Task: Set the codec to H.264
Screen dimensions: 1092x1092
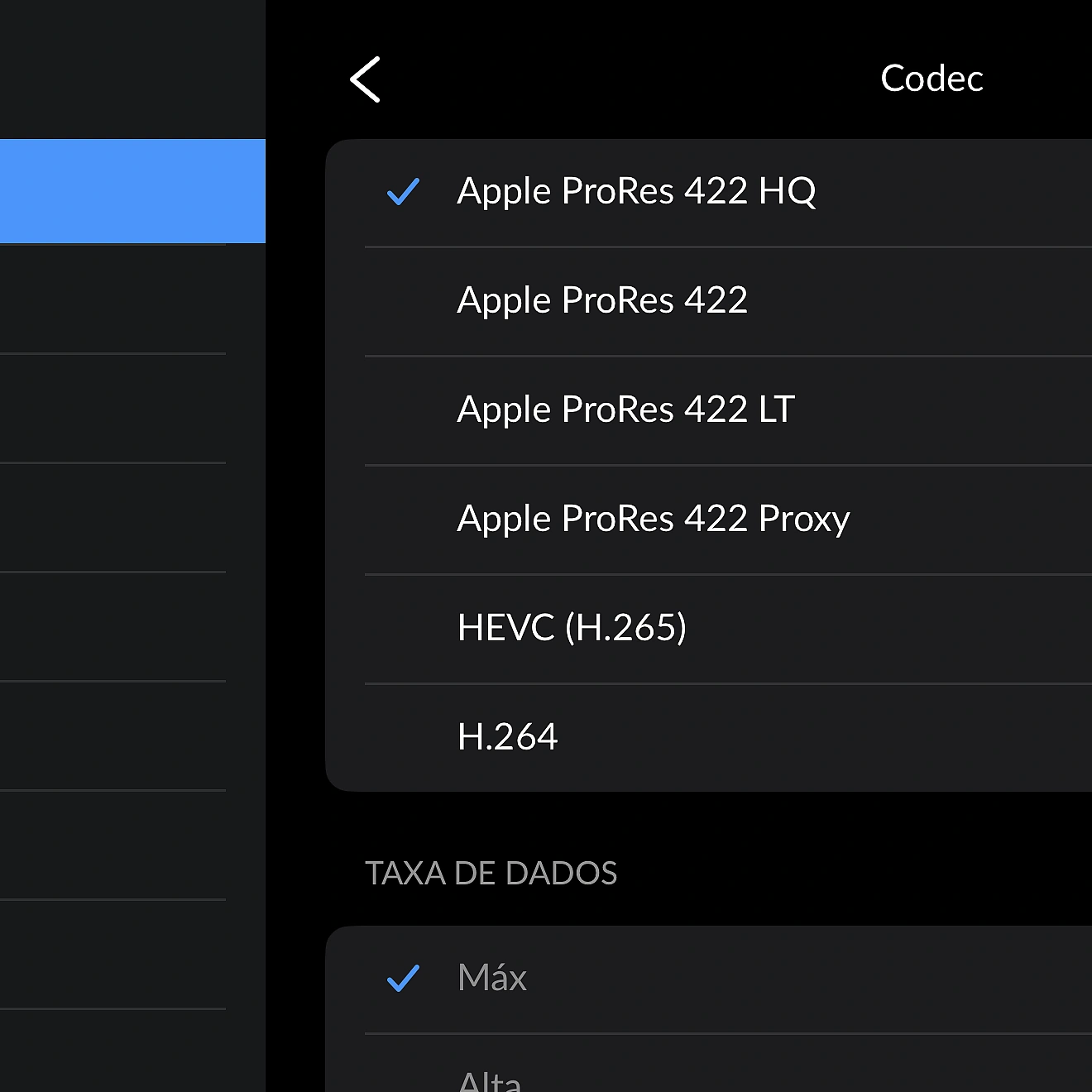Action: (x=507, y=737)
